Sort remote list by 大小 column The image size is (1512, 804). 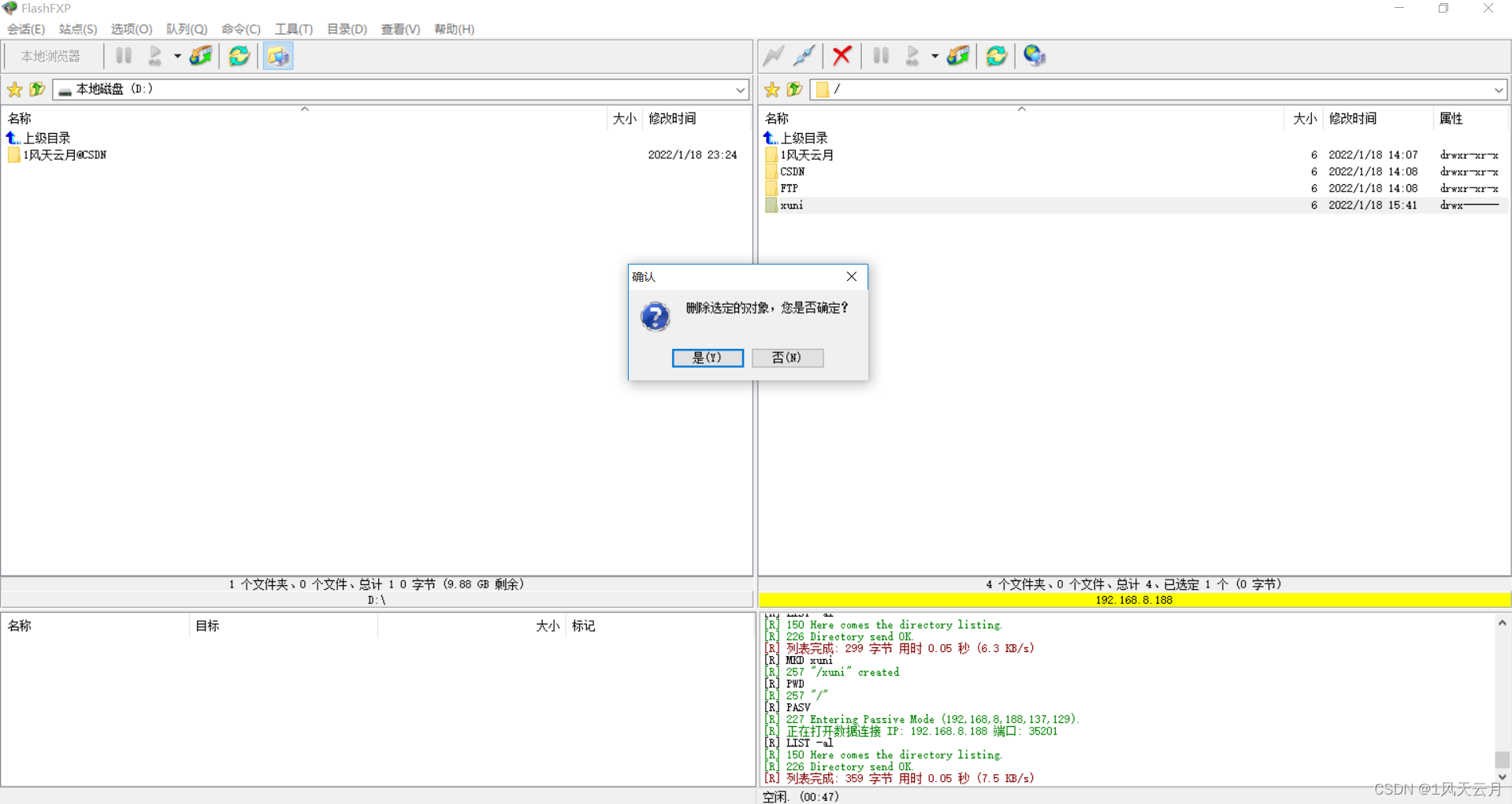pos(1304,118)
